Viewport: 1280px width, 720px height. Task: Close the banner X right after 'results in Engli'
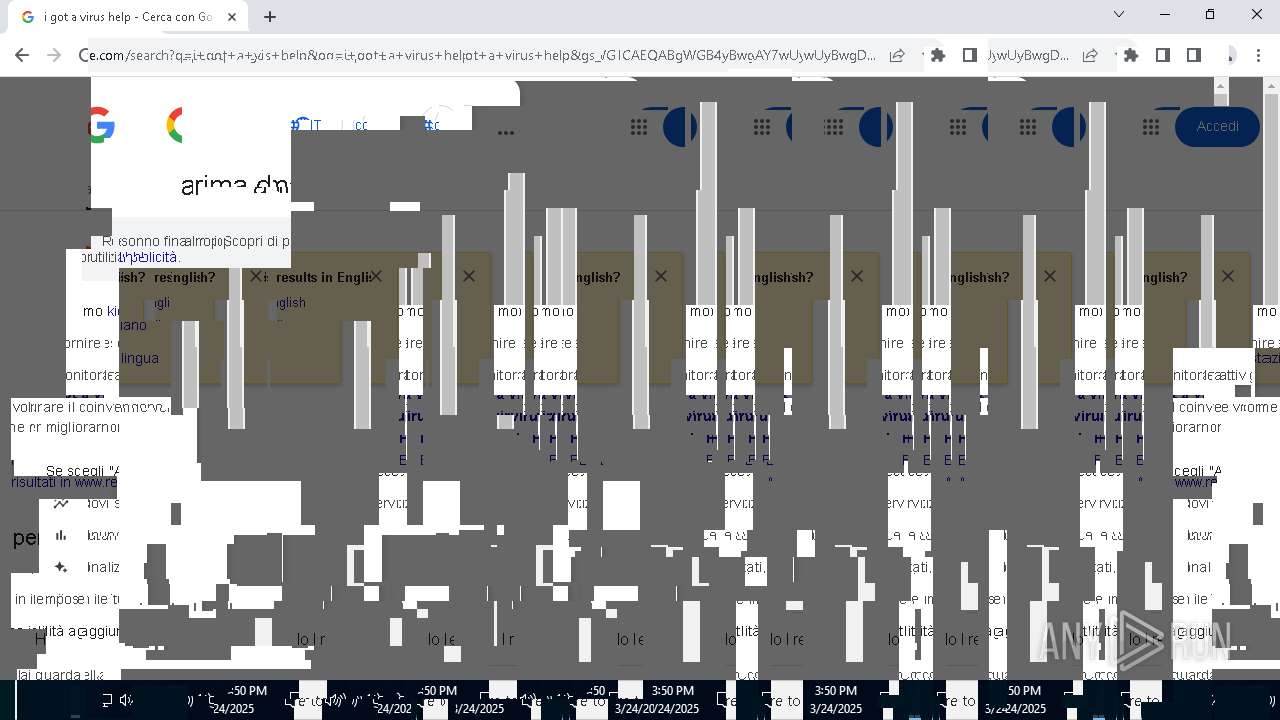tap(376, 276)
